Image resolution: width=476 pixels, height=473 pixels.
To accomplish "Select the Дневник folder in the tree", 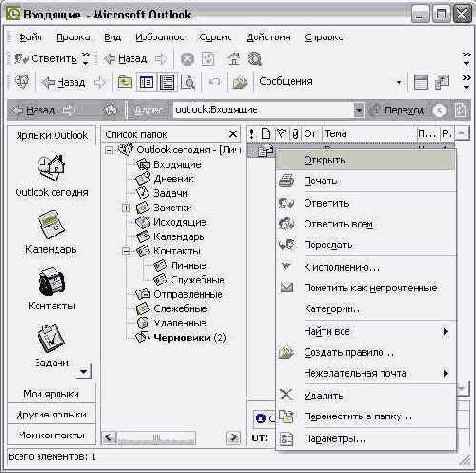I will 174,179.
